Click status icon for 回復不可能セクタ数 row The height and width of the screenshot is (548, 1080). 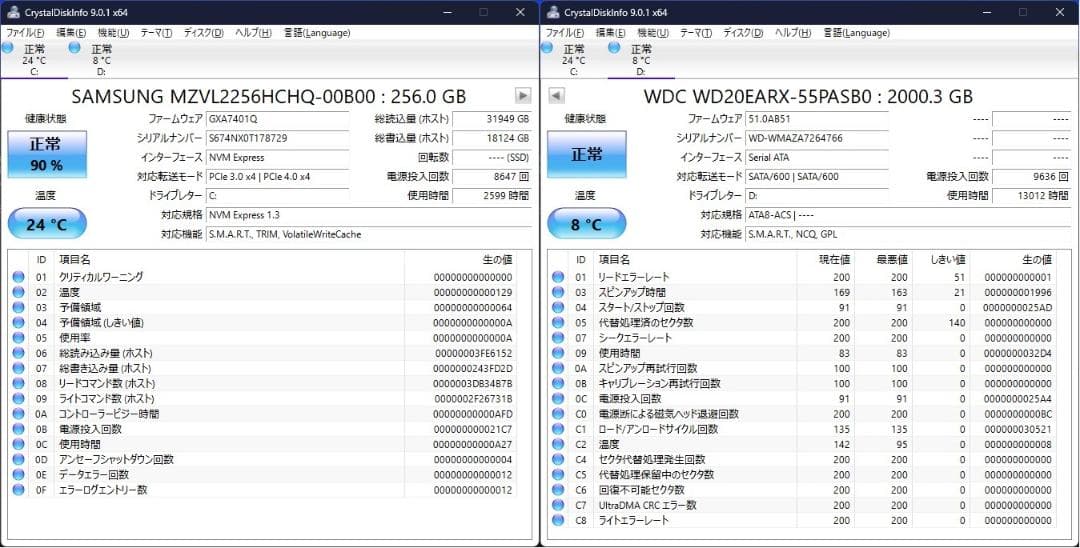pyautogui.click(x=558, y=489)
